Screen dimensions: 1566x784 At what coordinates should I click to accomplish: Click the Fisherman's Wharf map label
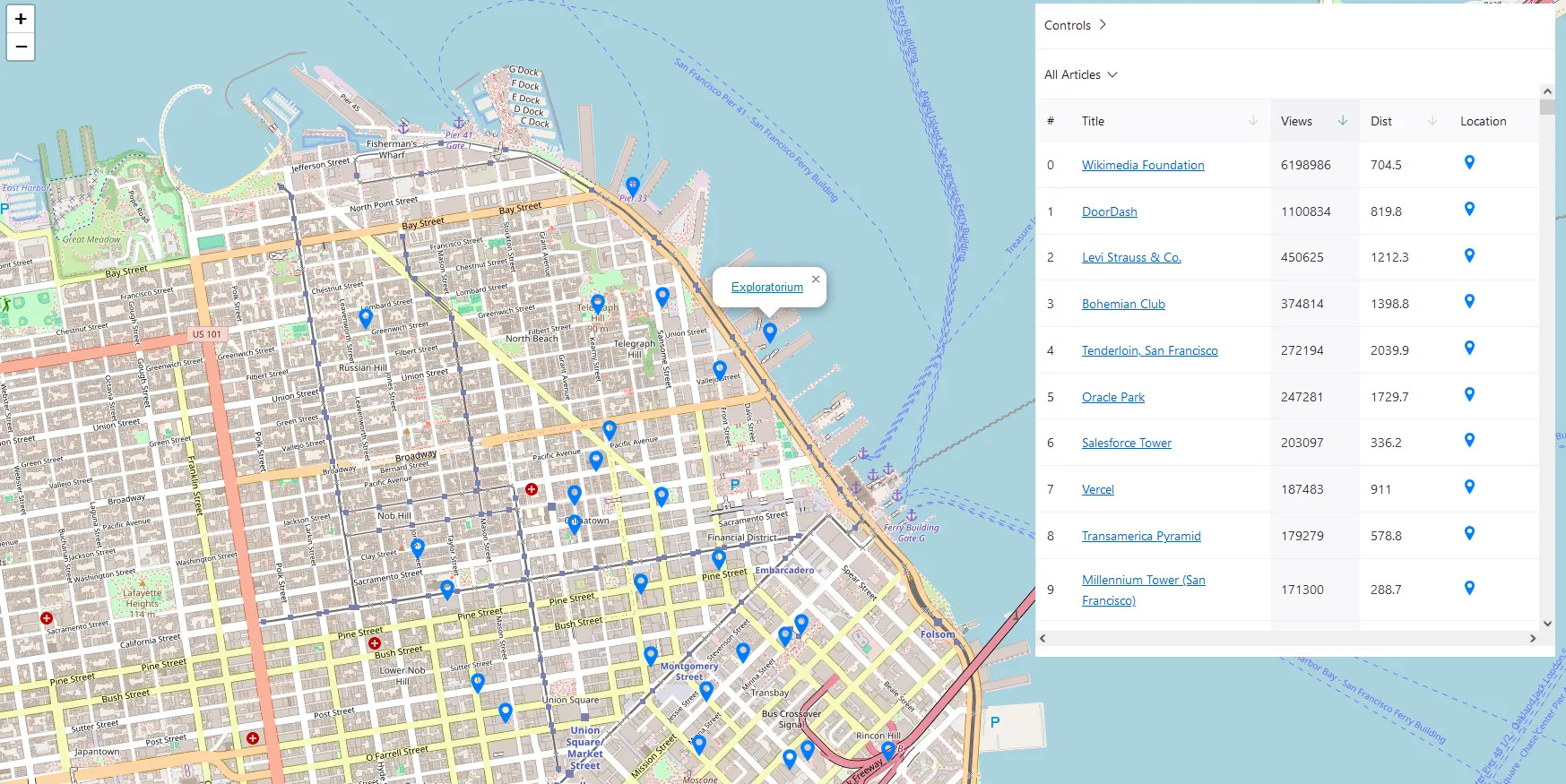click(392, 149)
